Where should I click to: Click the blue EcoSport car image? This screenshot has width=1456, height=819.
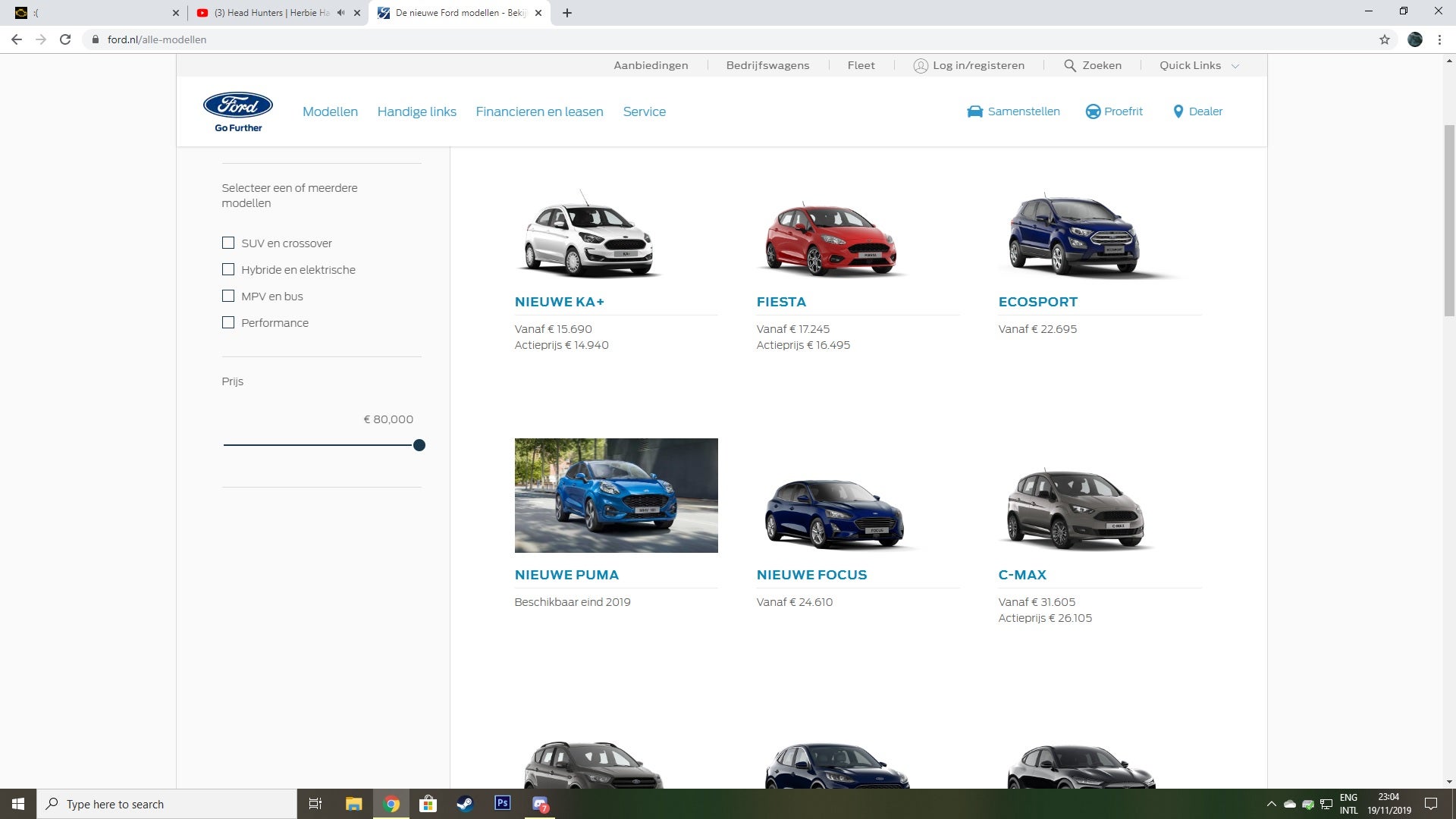pos(1075,235)
